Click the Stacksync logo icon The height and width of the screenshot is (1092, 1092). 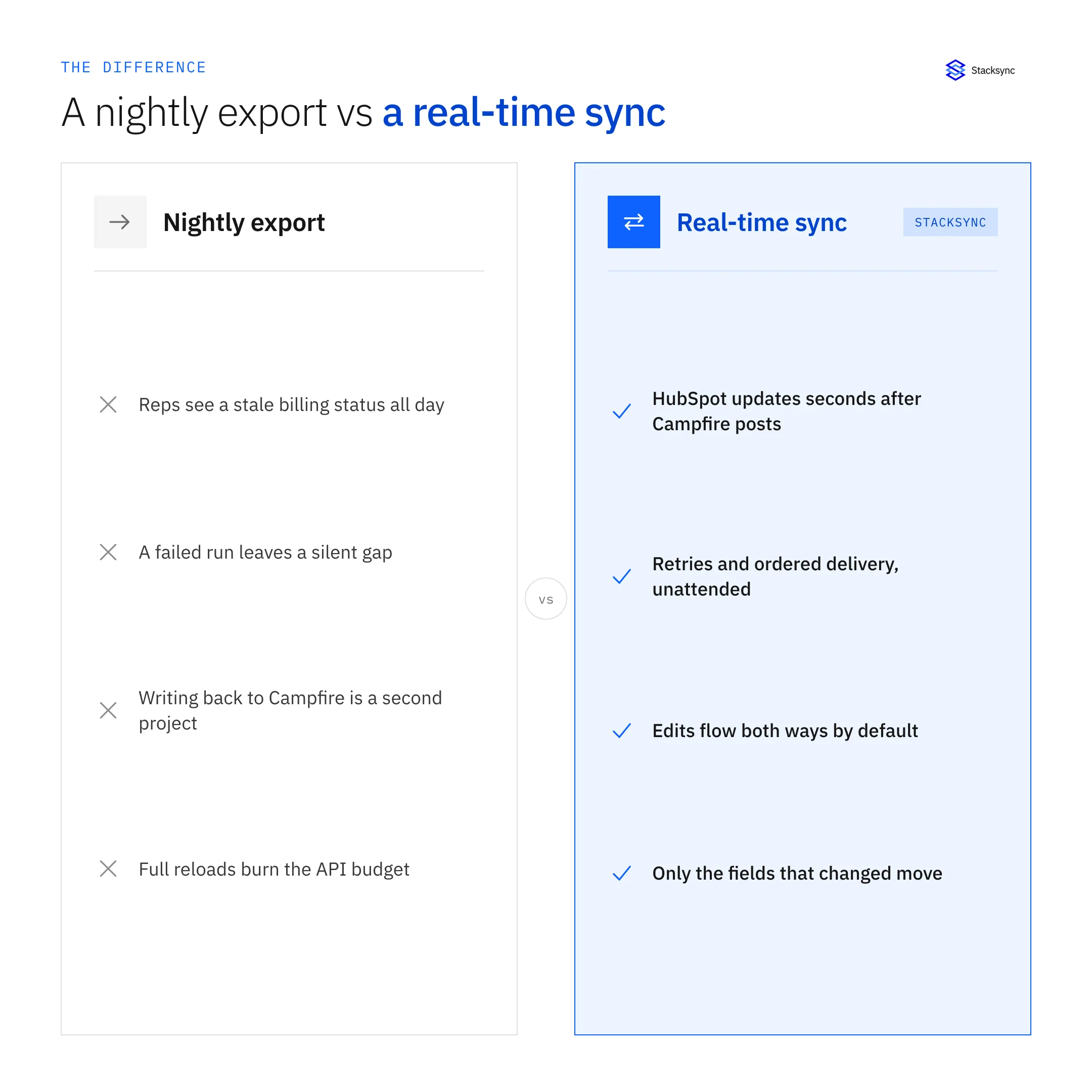[955, 70]
